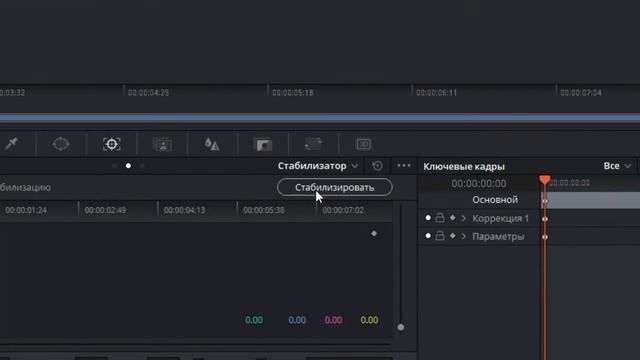This screenshot has height=360, width=640.
Task: Open the Key palette icon
Action: click(263, 144)
